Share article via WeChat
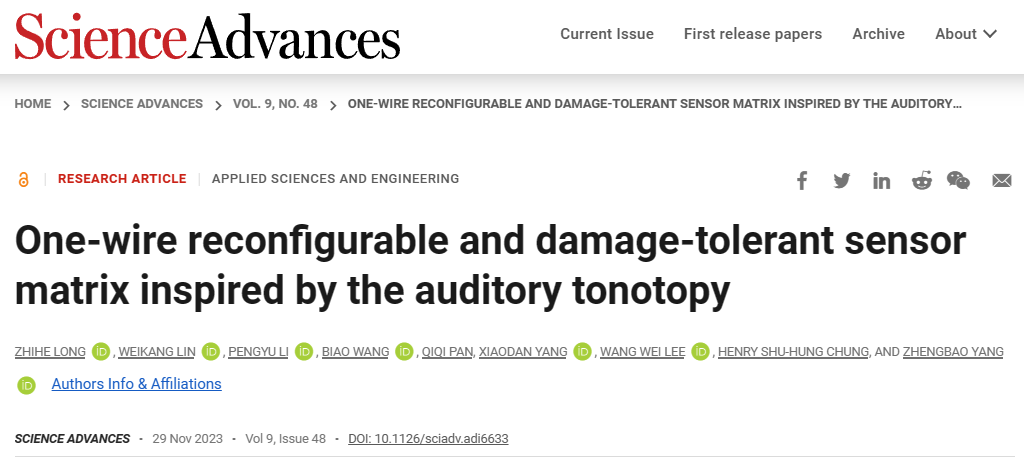 click(x=959, y=180)
